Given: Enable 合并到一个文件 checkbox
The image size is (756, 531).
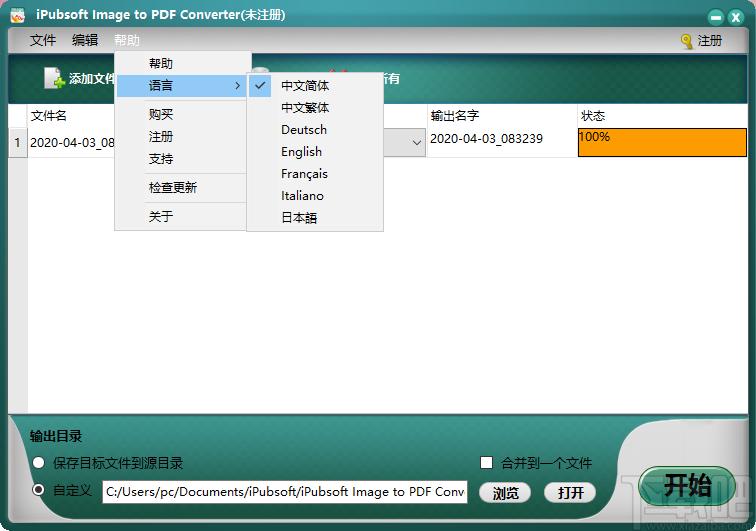Looking at the screenshot, I should tap(486, 463).
